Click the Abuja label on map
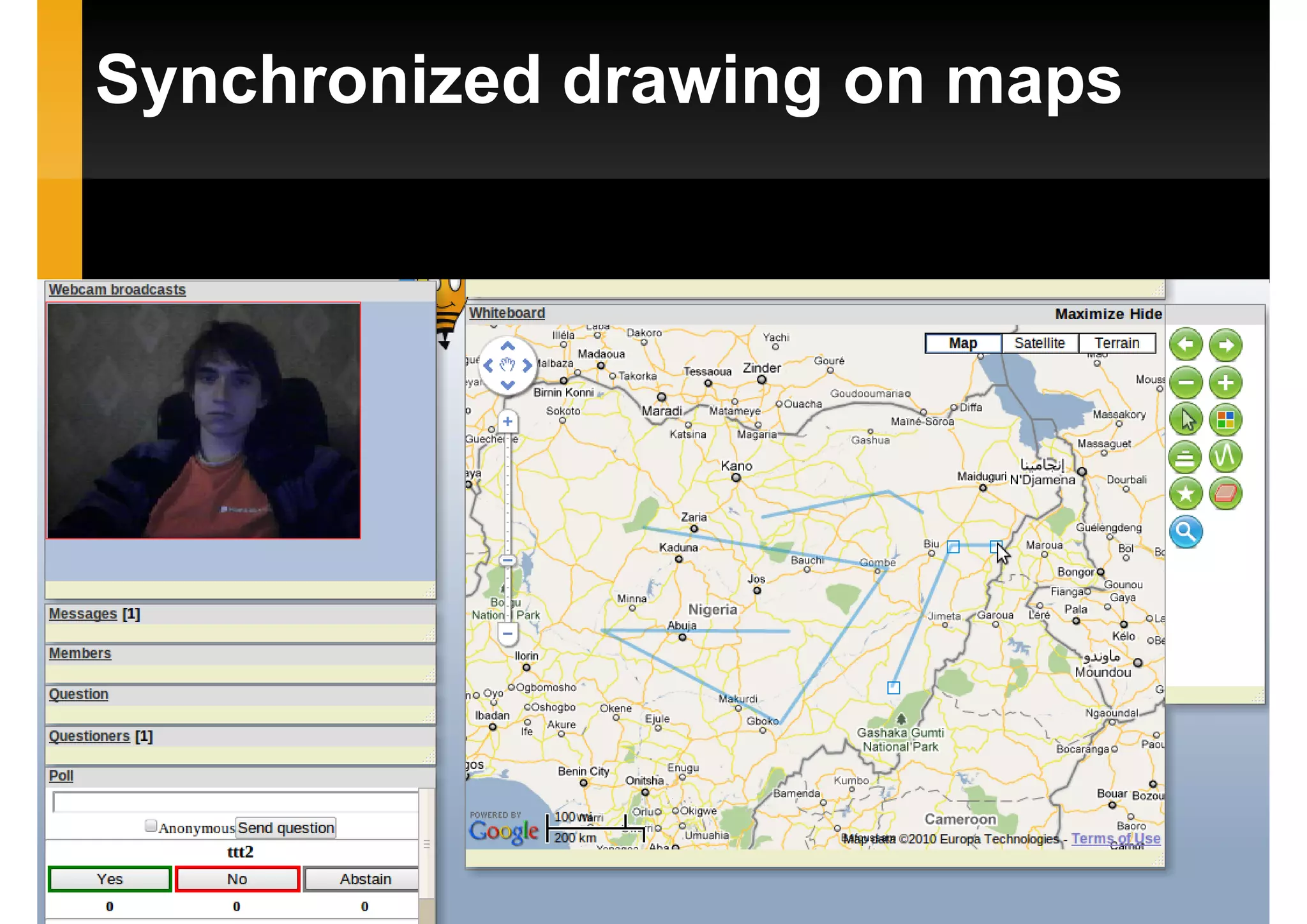1307x924 pixels. tap(682, 625)
